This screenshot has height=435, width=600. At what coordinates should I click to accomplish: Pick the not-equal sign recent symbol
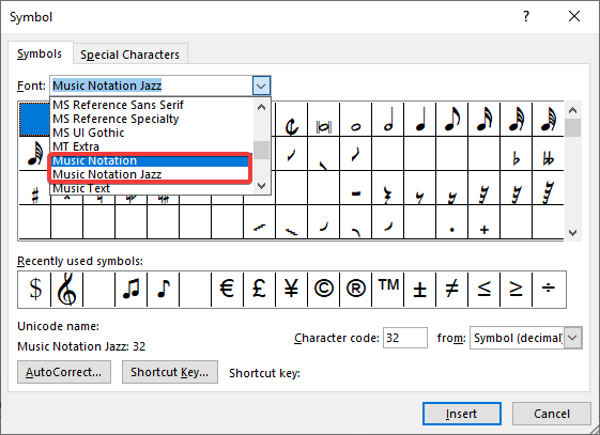coord(452,289)
